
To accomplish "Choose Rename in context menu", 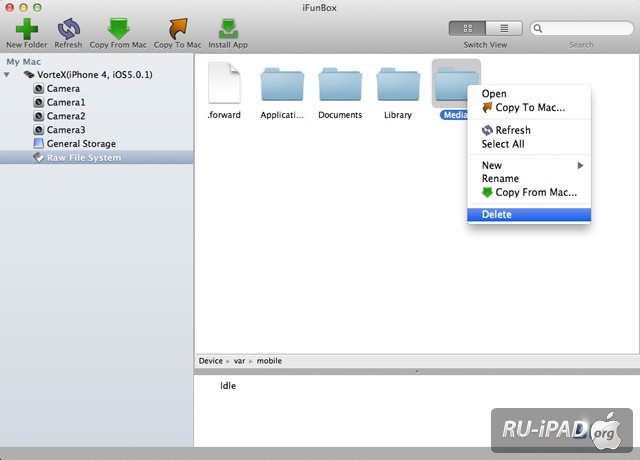I will pos(529,179).
